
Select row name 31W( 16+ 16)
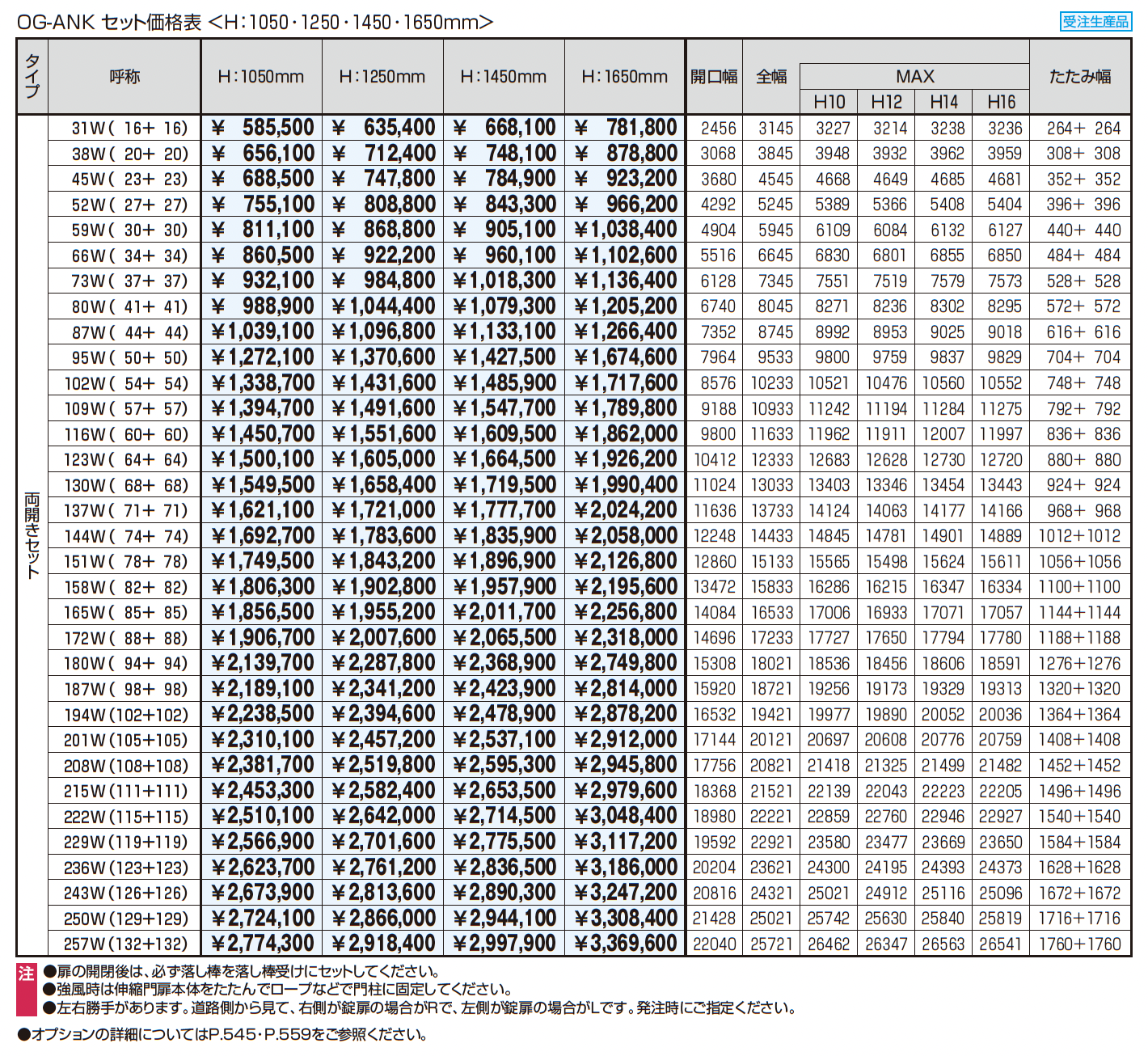point(129,128)
